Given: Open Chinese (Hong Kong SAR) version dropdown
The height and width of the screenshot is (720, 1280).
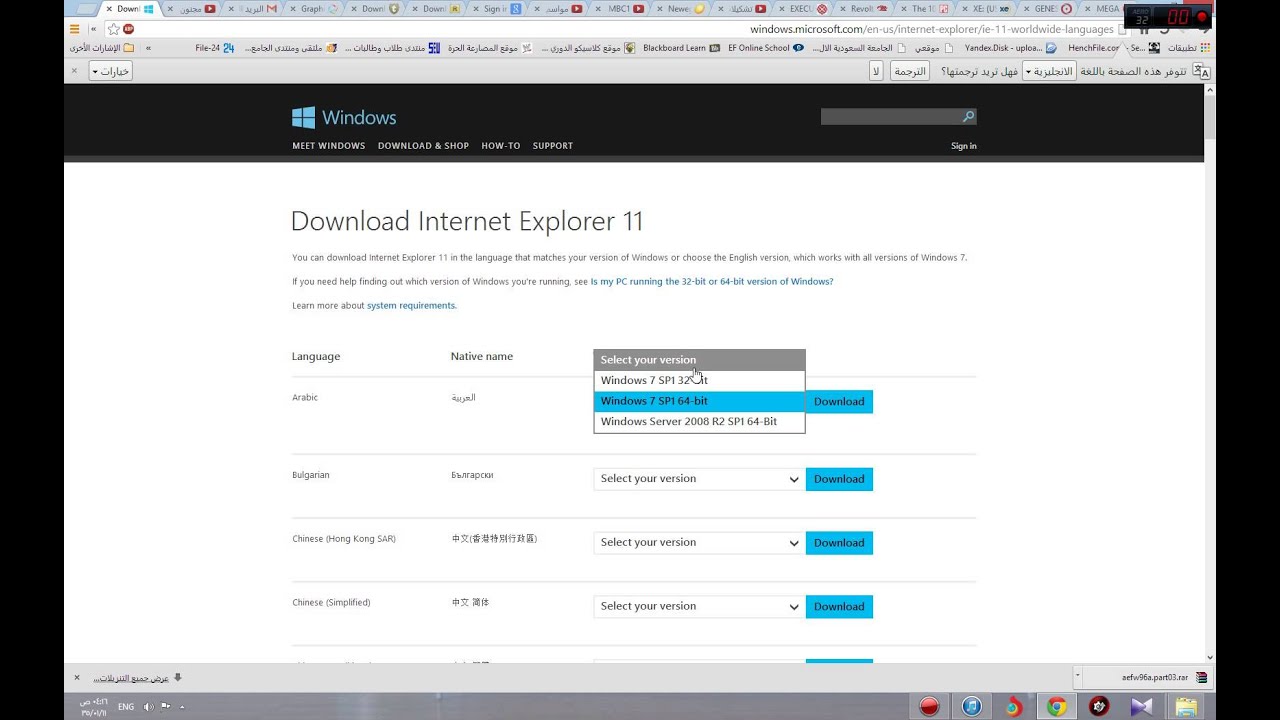Looking at the screenshot, I should coord(699,543).
